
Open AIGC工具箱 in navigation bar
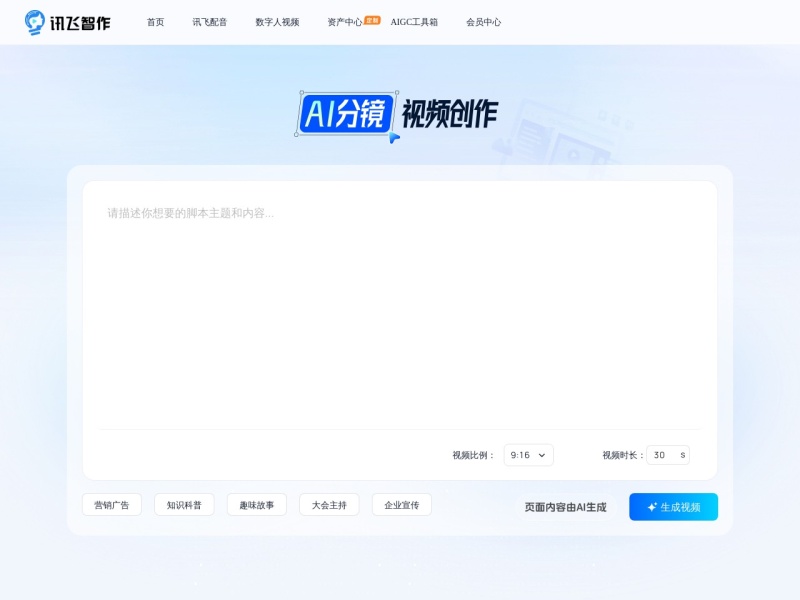pos(414,22)
